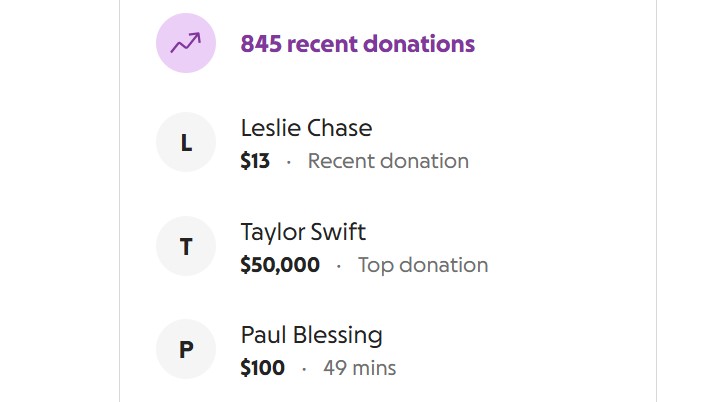
Task: Click the dot separator after $50,000
Action: click(339, 266)
